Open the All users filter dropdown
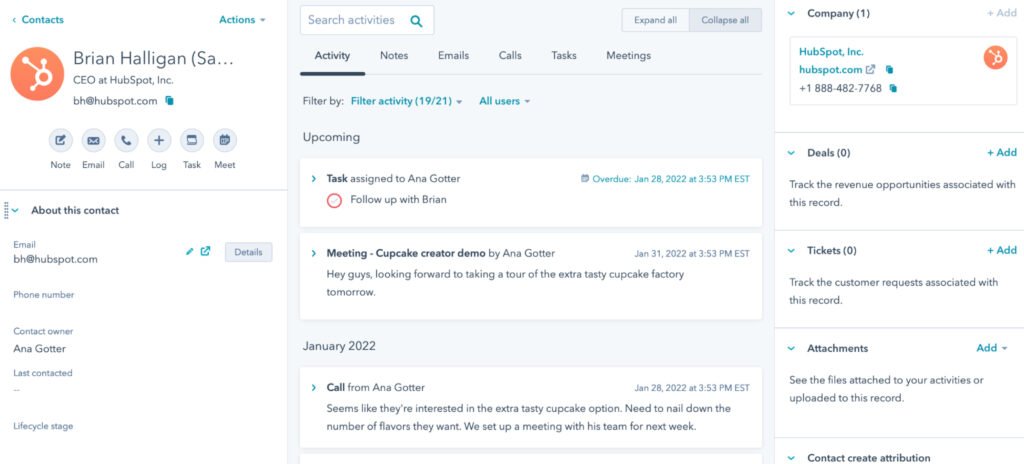 504,101
